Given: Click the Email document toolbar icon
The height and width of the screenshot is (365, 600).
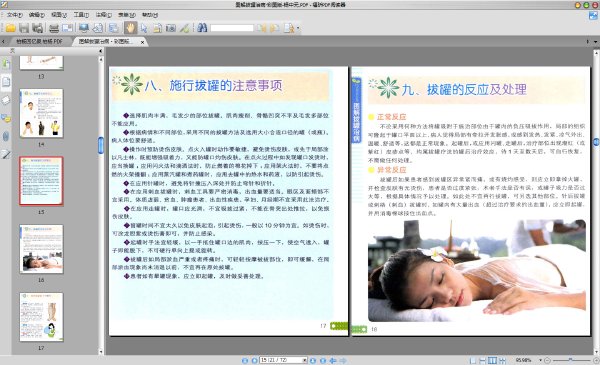Looking at the screenshot, I should pos(67,28).
